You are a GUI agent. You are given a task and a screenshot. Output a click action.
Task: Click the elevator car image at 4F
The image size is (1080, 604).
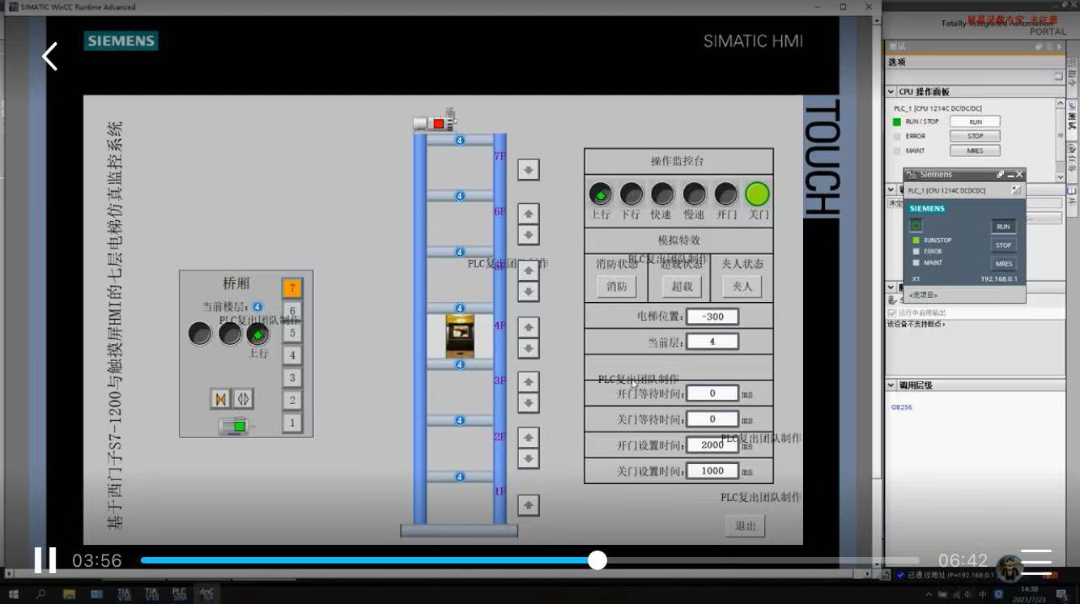(459, 336)
